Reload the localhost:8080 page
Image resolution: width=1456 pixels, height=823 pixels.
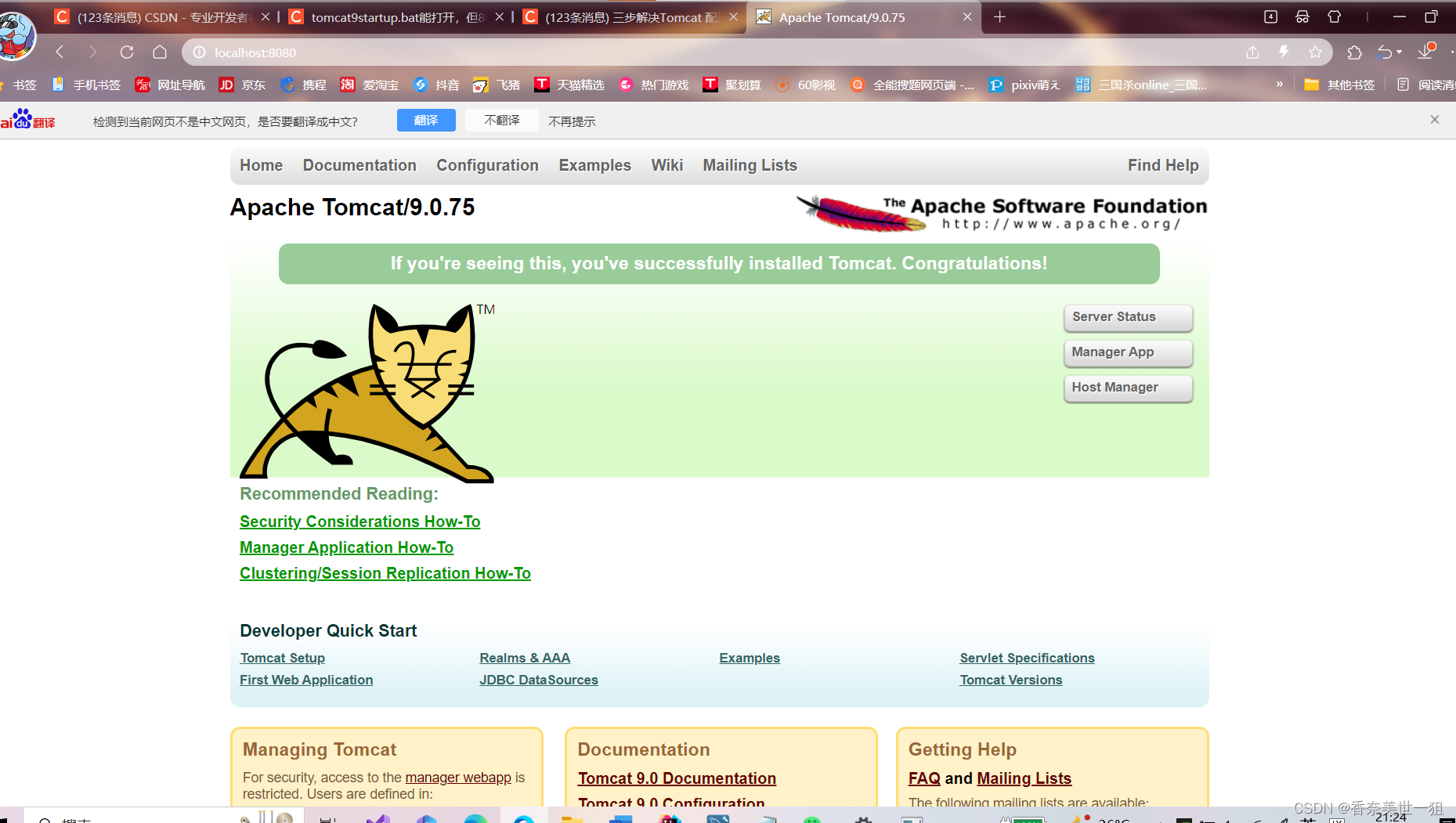click(x=127, y=52)
